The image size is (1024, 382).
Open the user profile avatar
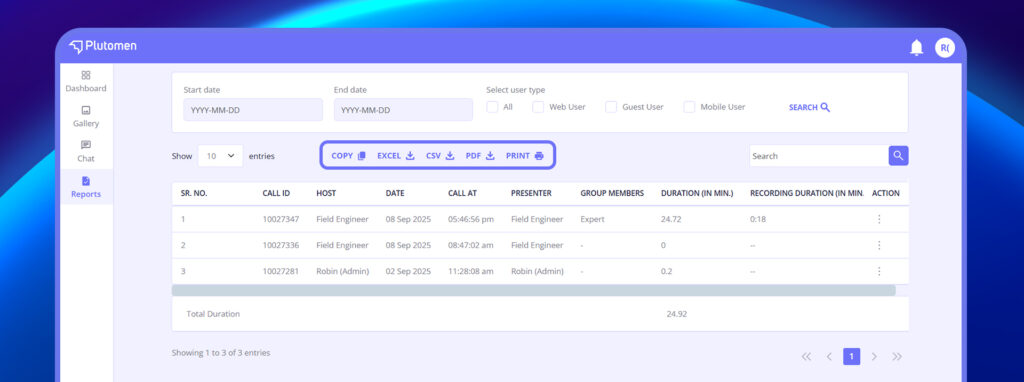click(x=944, y=48)
